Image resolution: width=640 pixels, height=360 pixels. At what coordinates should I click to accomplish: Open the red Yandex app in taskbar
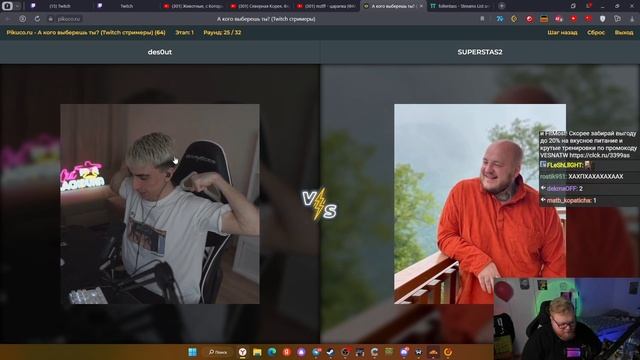tap(287, 352)
